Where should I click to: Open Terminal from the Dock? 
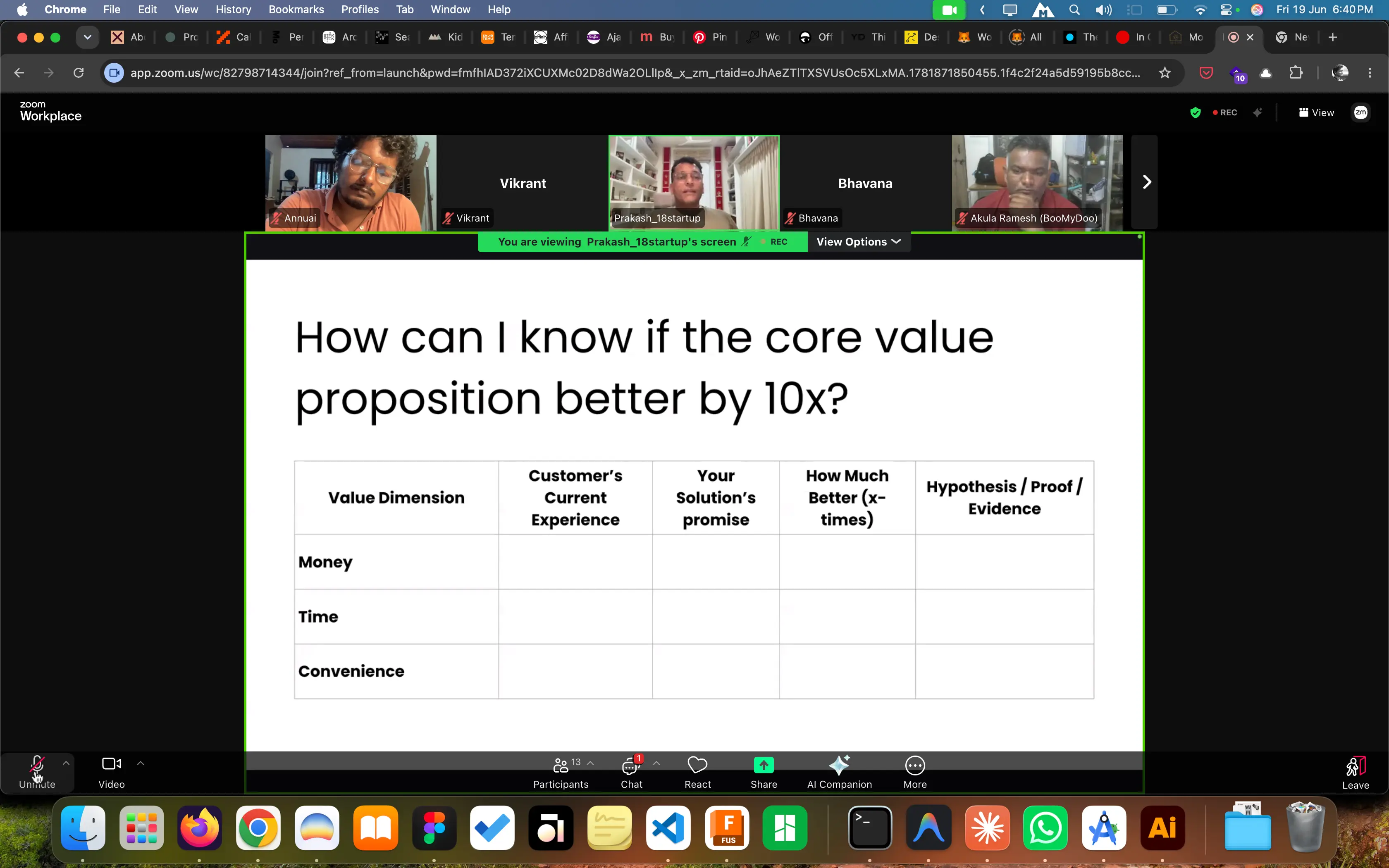coord(869,828)
